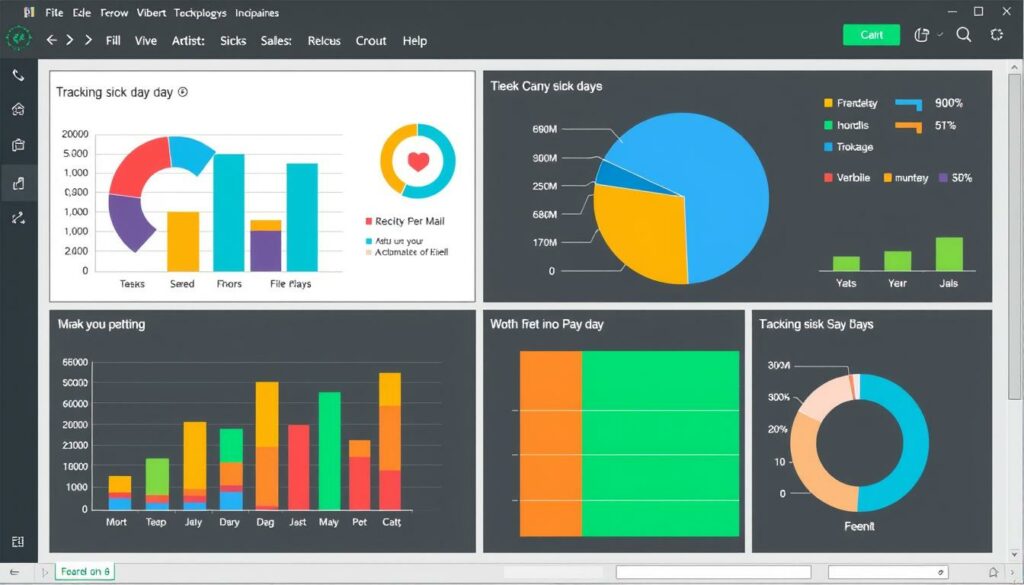Open the panel icon at sidebar bottom
This screenshot has width=1024, height=585.
click(x=18, y=541)
